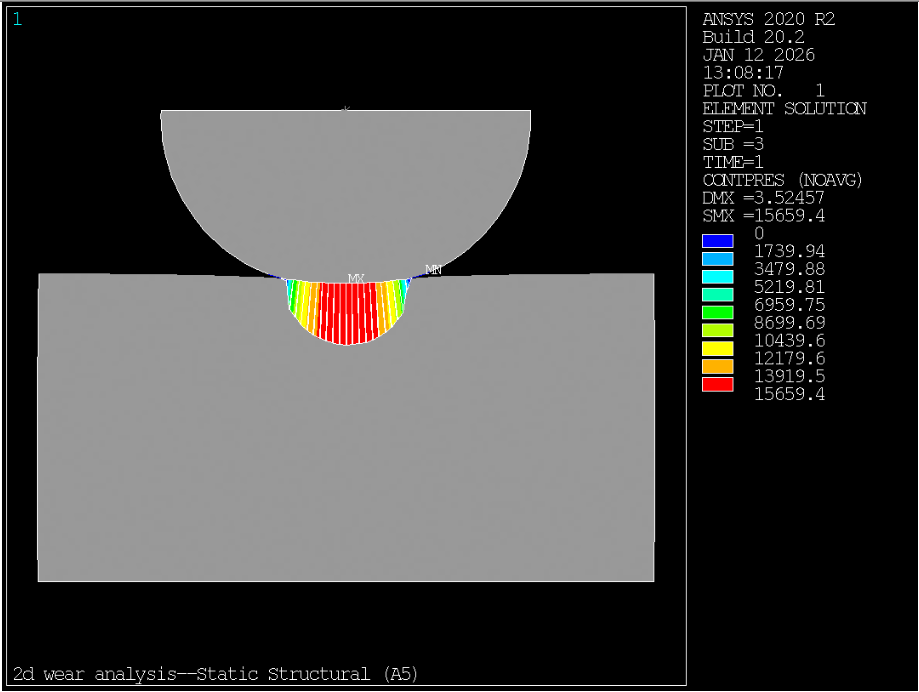Click the STEP=1 text

pos(733,127)
